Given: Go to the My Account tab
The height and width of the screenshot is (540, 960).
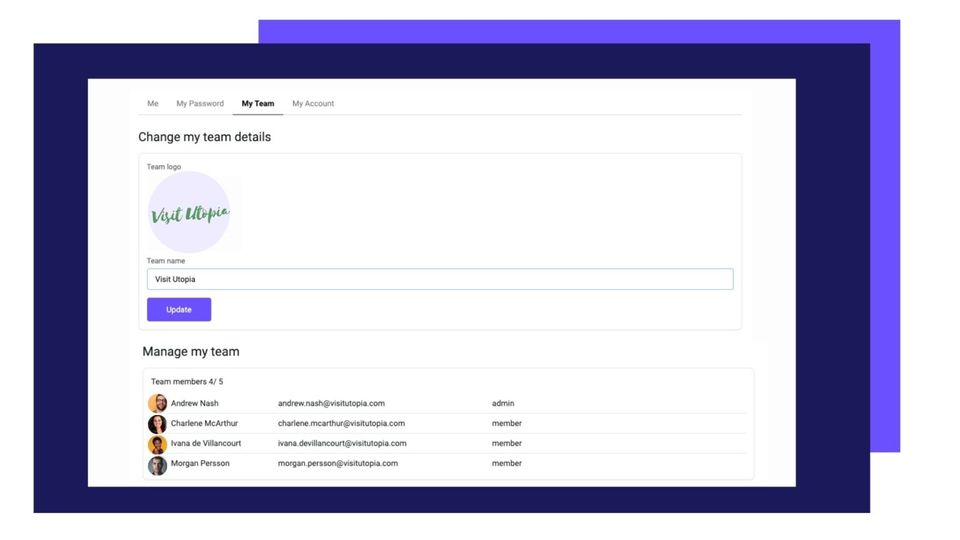Looking at the screenshot, I should 313,103.
